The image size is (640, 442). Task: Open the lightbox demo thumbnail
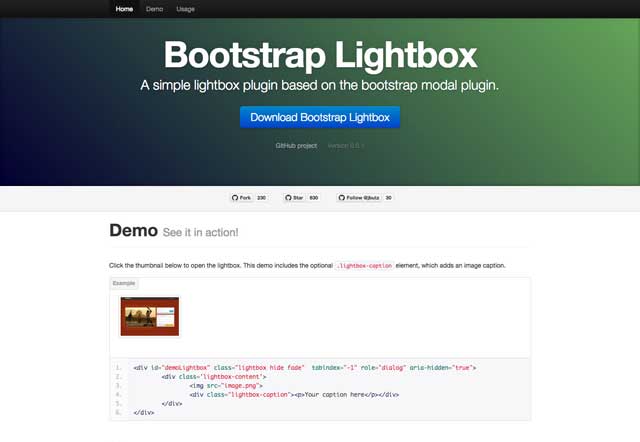pos(149,316)
